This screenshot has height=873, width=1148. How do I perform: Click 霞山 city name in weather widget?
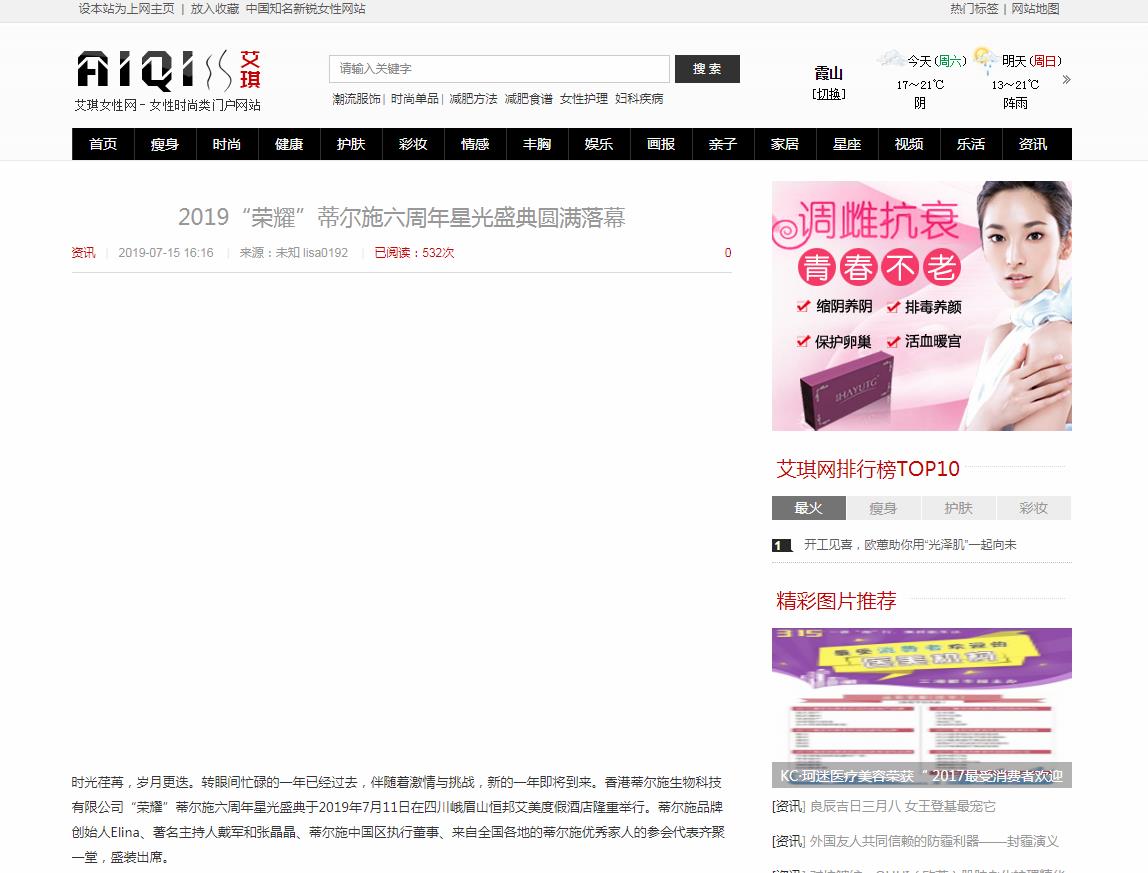click(x=829, y=73)
